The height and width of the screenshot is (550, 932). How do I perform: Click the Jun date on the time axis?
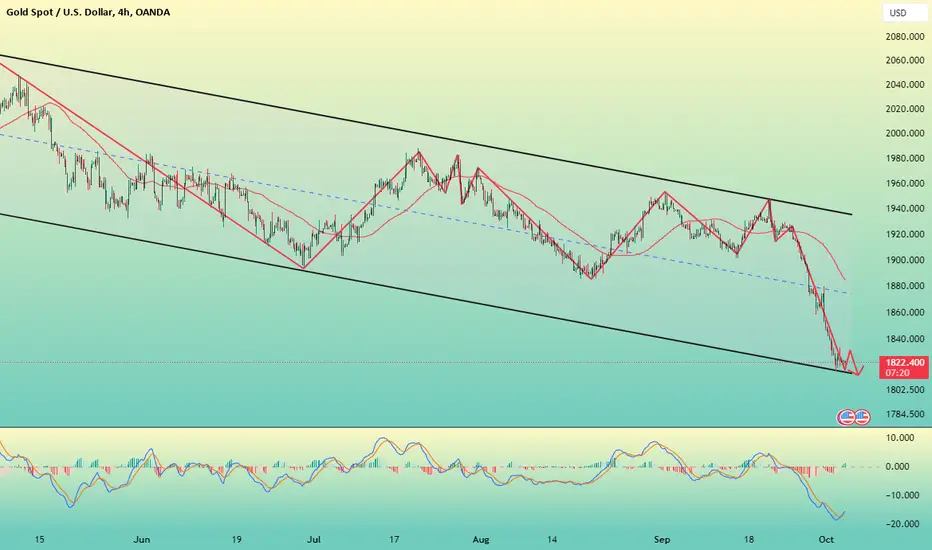click(141, 540)
